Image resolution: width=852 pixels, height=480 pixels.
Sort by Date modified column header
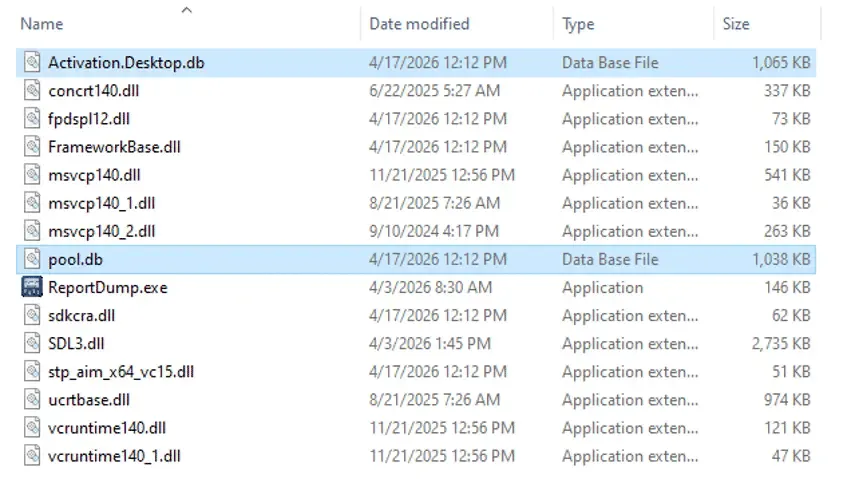tap(419, 24)
